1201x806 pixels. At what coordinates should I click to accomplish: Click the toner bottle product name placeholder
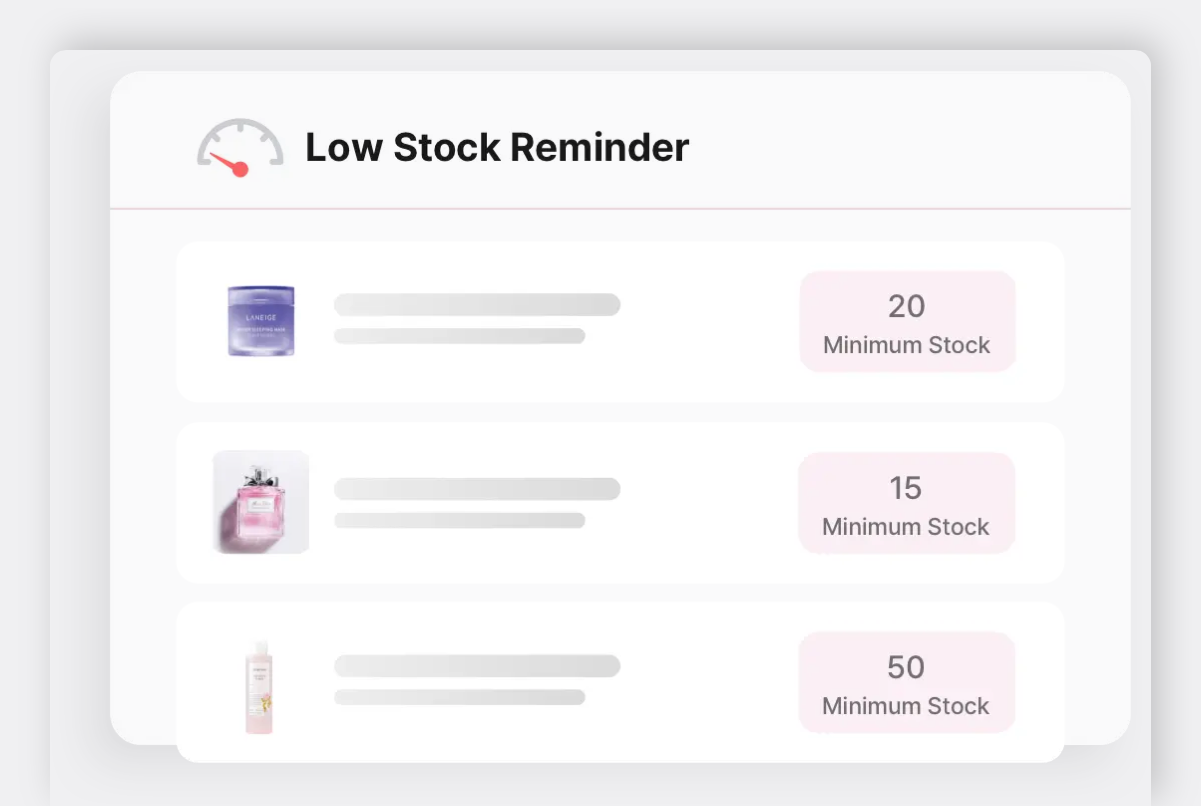tap(477, 666)
